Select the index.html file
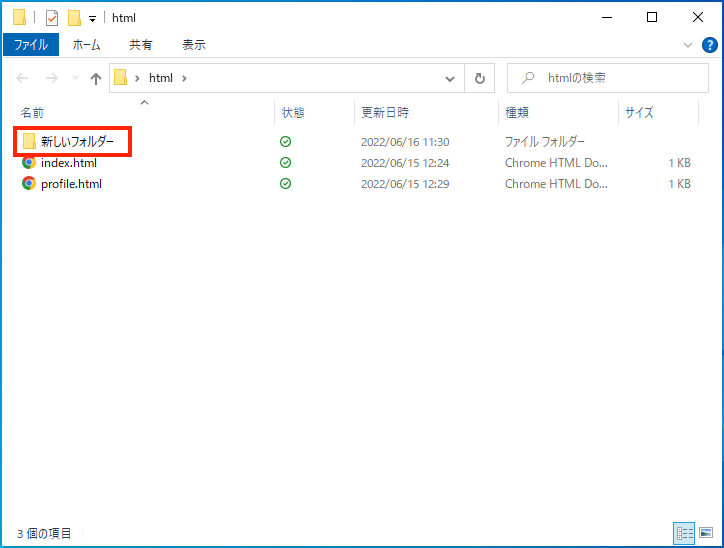 69,163
